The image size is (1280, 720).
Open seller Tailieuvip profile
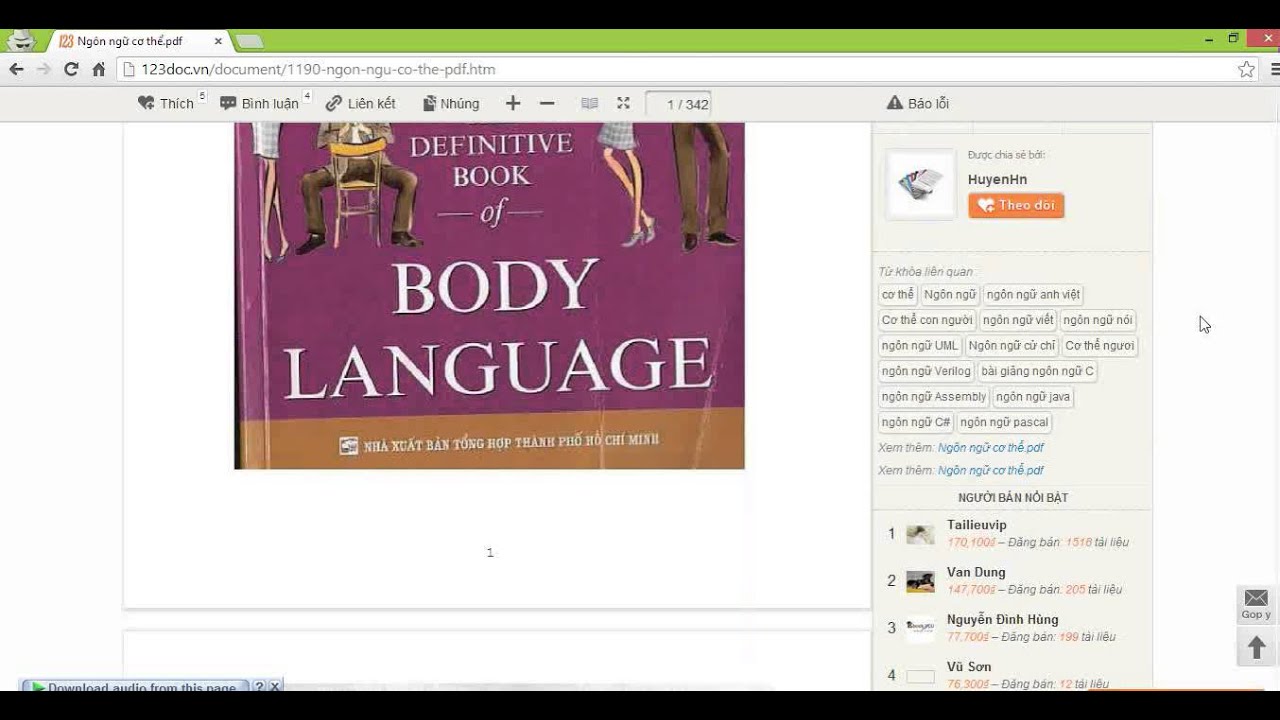(x=977, y=525)
